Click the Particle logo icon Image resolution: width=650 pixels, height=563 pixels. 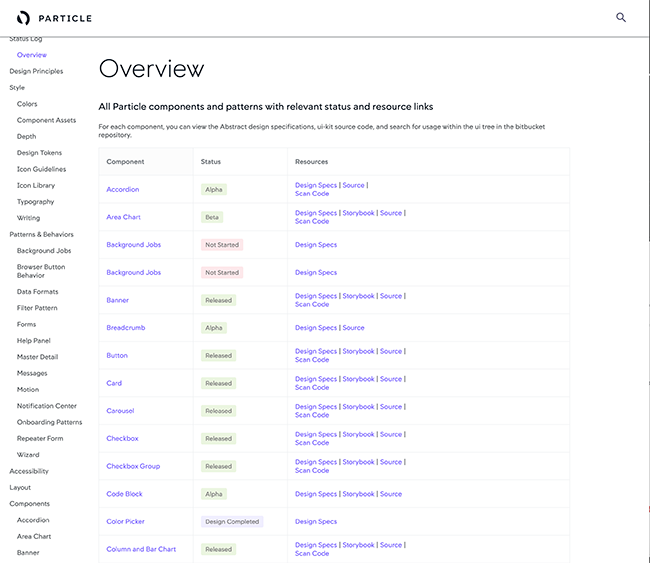tap(23, 18)
